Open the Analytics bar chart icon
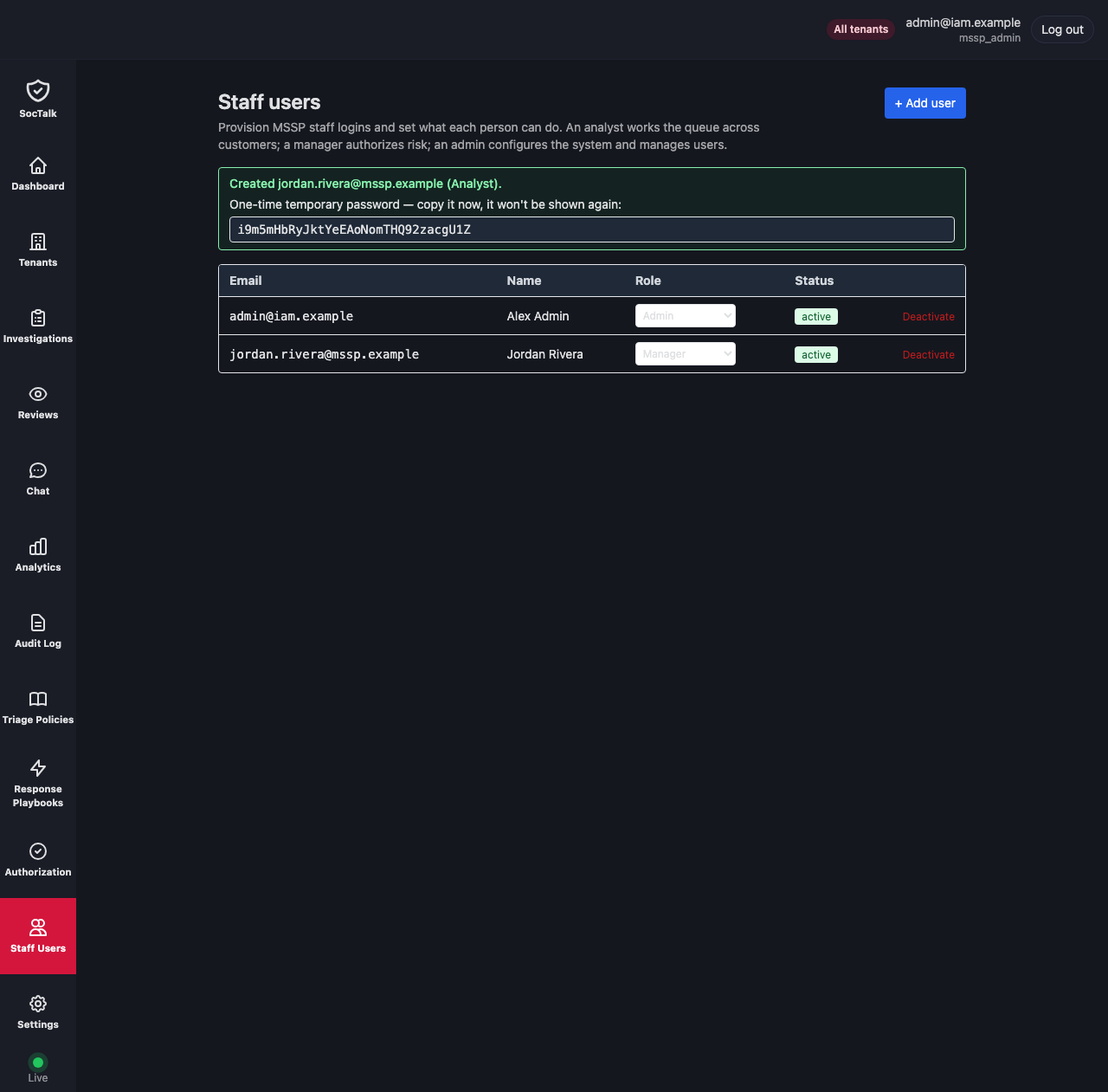The image size is (1108, 1092). tap(38, 546)
